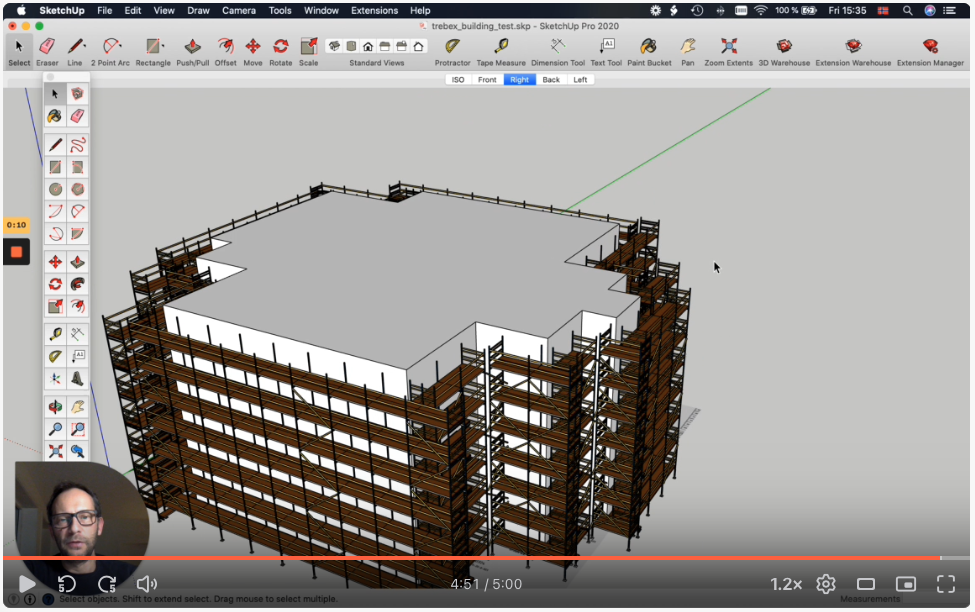Switch to the ISO scene tab

pos(458,80)
